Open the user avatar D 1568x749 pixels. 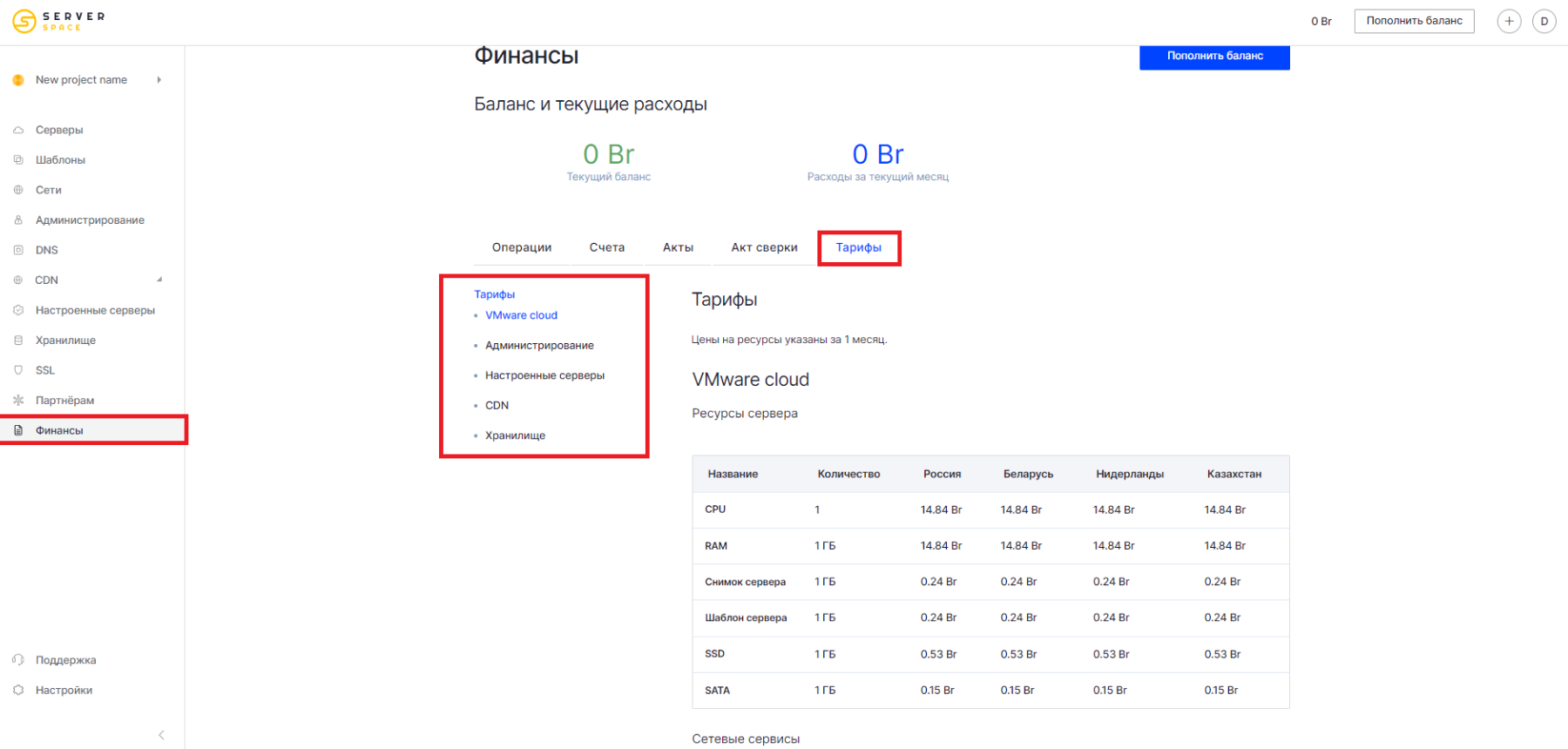pyautogui.click(x=1544, y=21)
